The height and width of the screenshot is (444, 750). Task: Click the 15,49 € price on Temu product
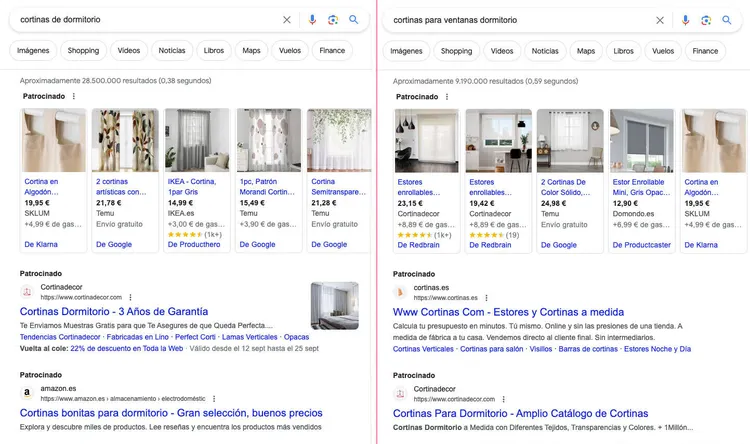(x=252, y=203)
